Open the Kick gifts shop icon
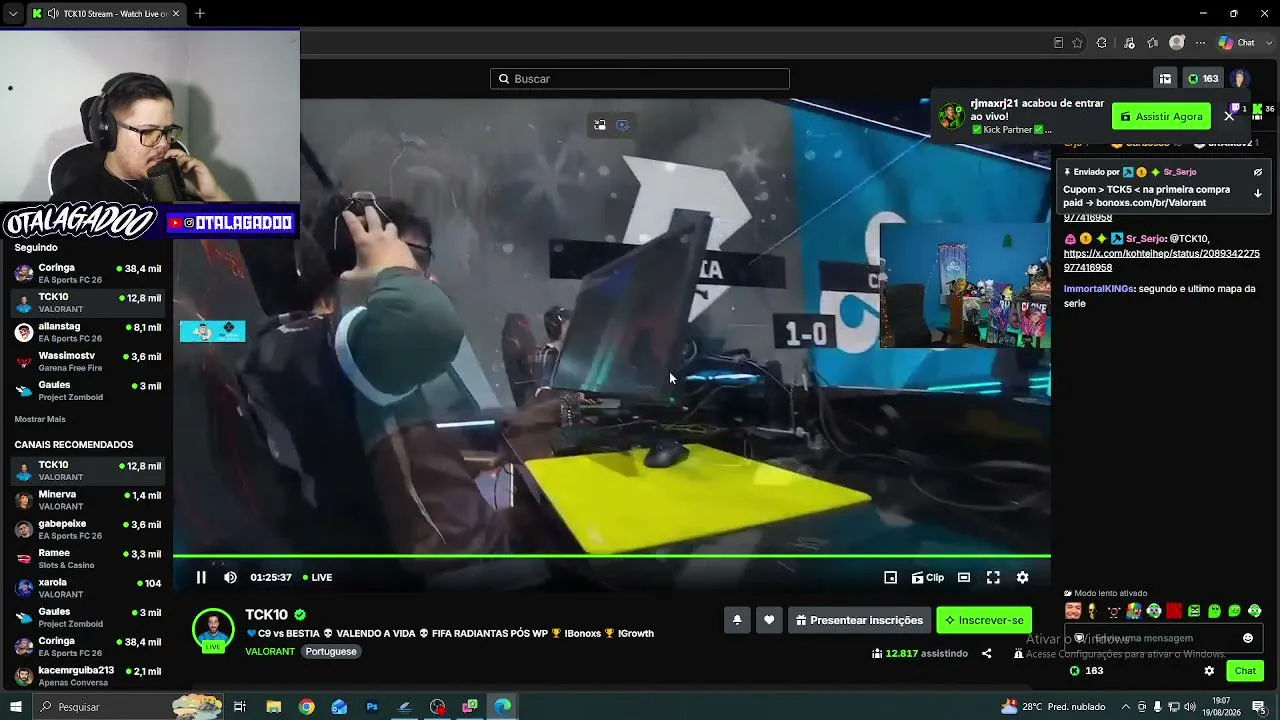The image size is (1280, 720). point(1165,79)
